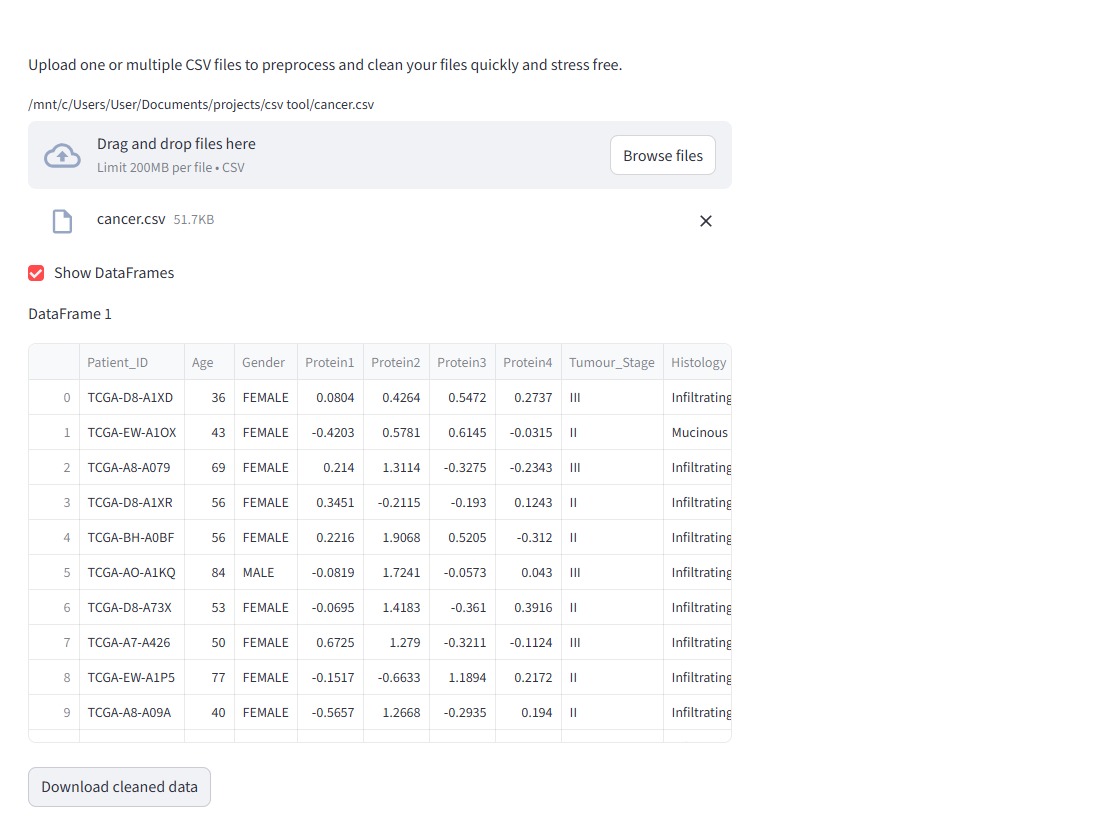This screenshot has width=1114, height=827.
Task: Sort by the Patient_ID column header
Action: pos(131,362)
